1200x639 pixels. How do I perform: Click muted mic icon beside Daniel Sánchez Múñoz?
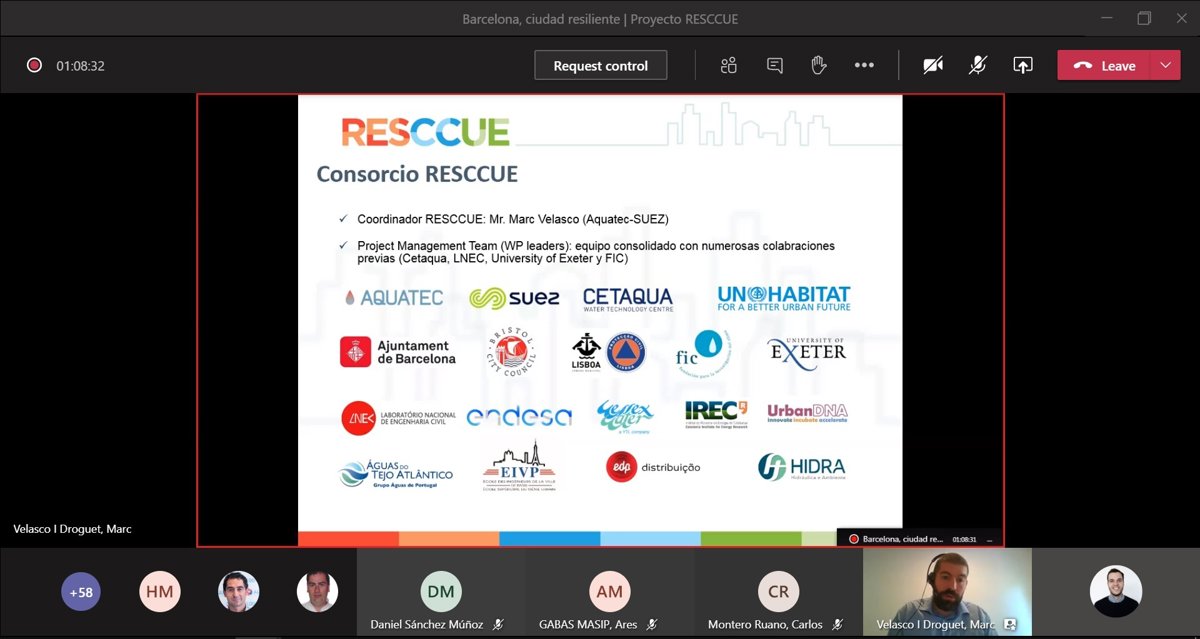pyautogui.click(x=498, y=624)
